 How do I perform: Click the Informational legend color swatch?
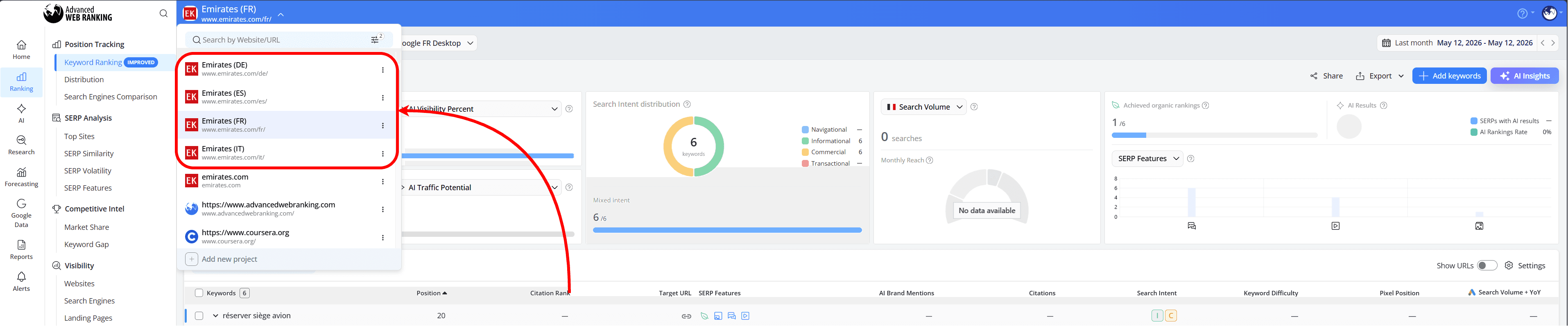pos(805,141)
